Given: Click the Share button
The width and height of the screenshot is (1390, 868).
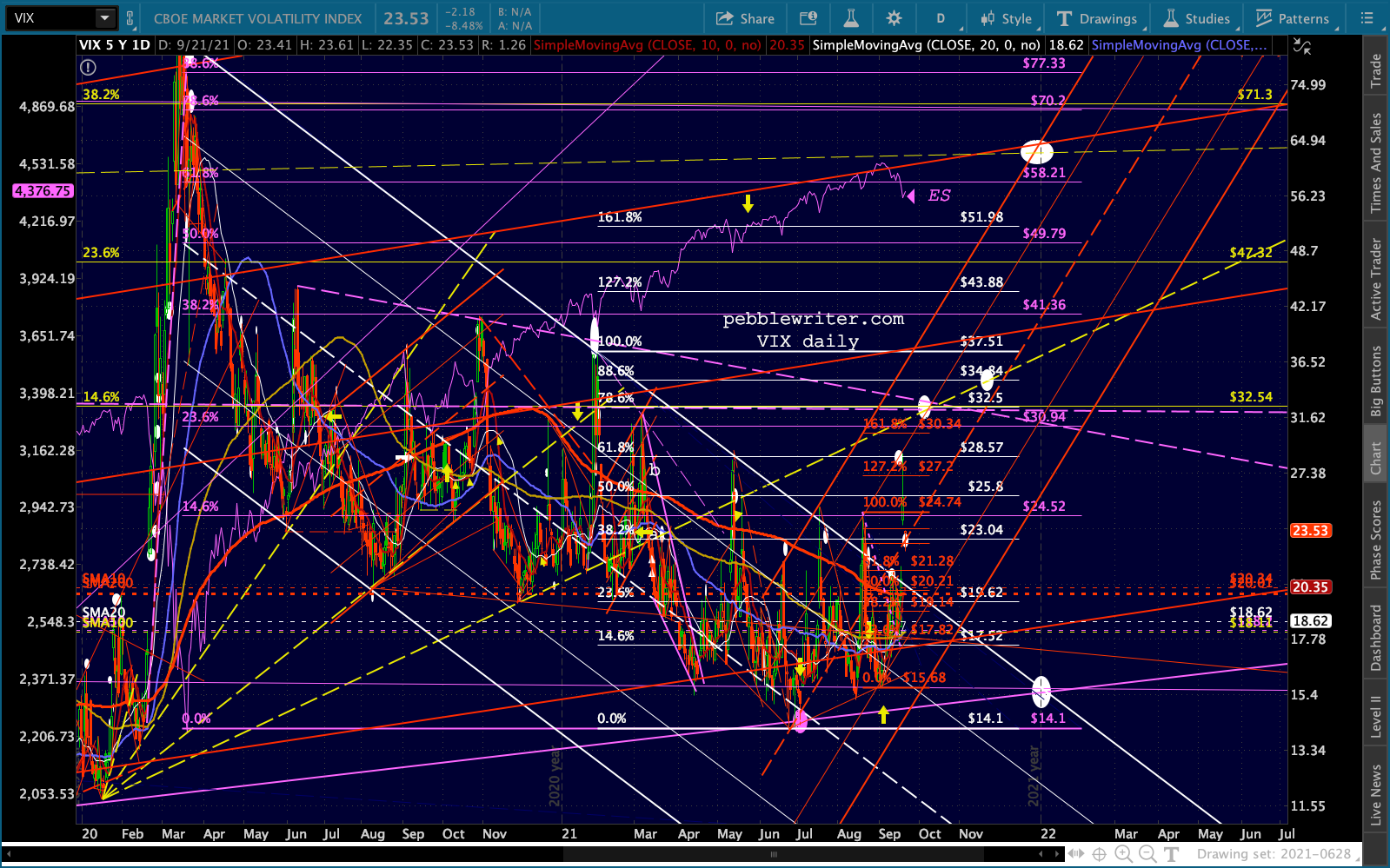Looking at the screenshot, I should pos(745,18).
